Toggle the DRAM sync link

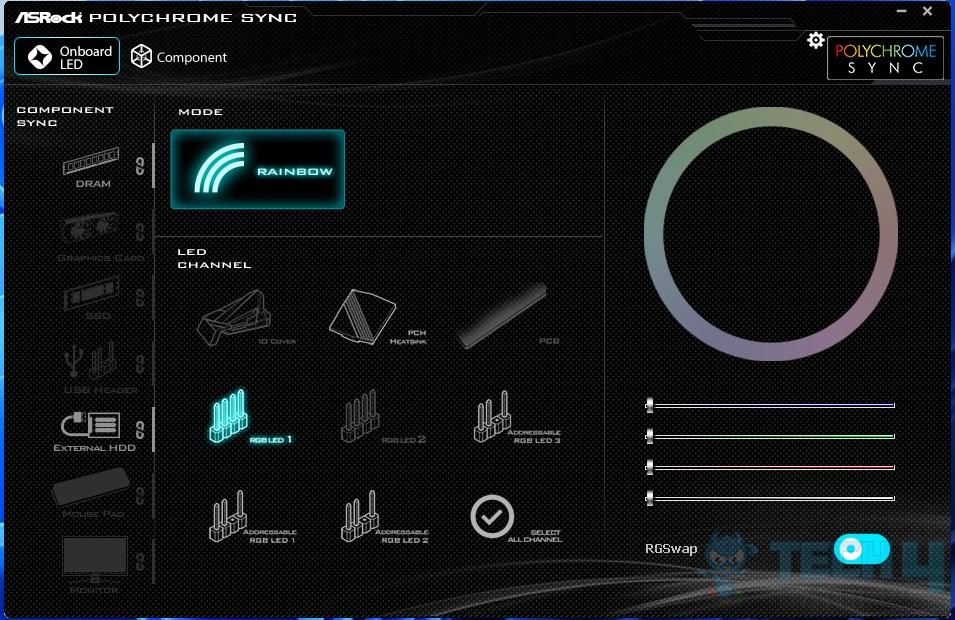point(140,166)
